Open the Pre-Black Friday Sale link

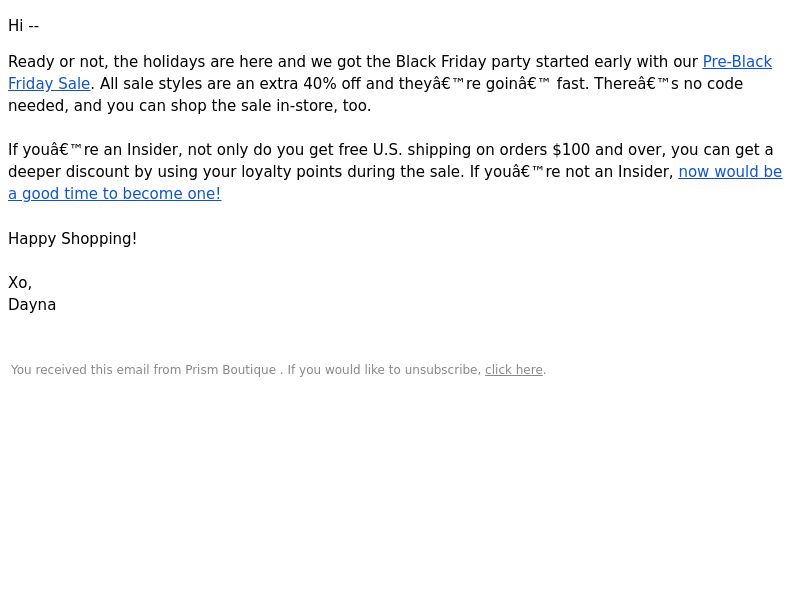[x=737, y=62]
